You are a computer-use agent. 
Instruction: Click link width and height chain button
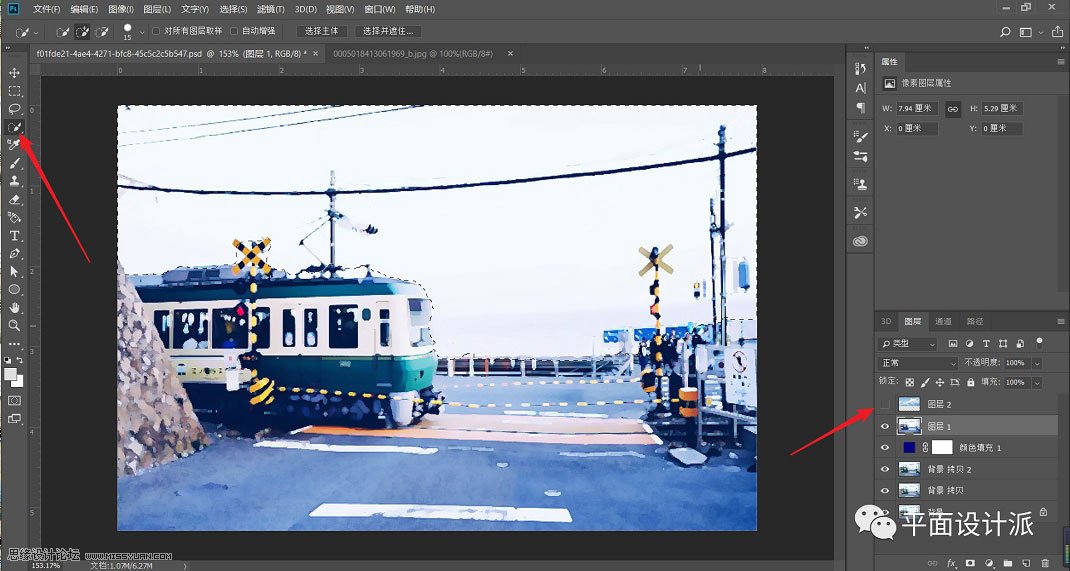click(953, 108)
